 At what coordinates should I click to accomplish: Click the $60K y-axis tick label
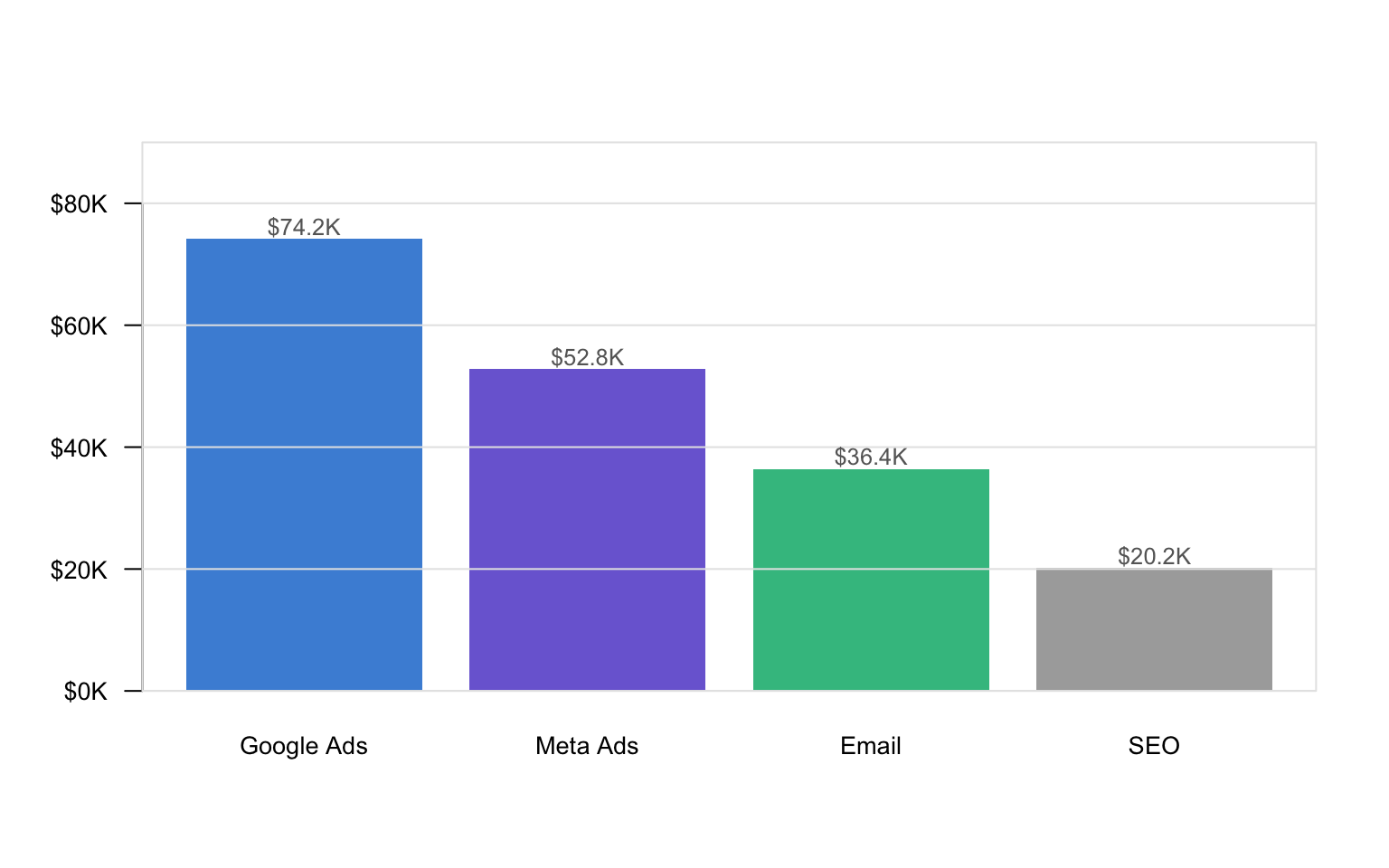coord(79,326)
